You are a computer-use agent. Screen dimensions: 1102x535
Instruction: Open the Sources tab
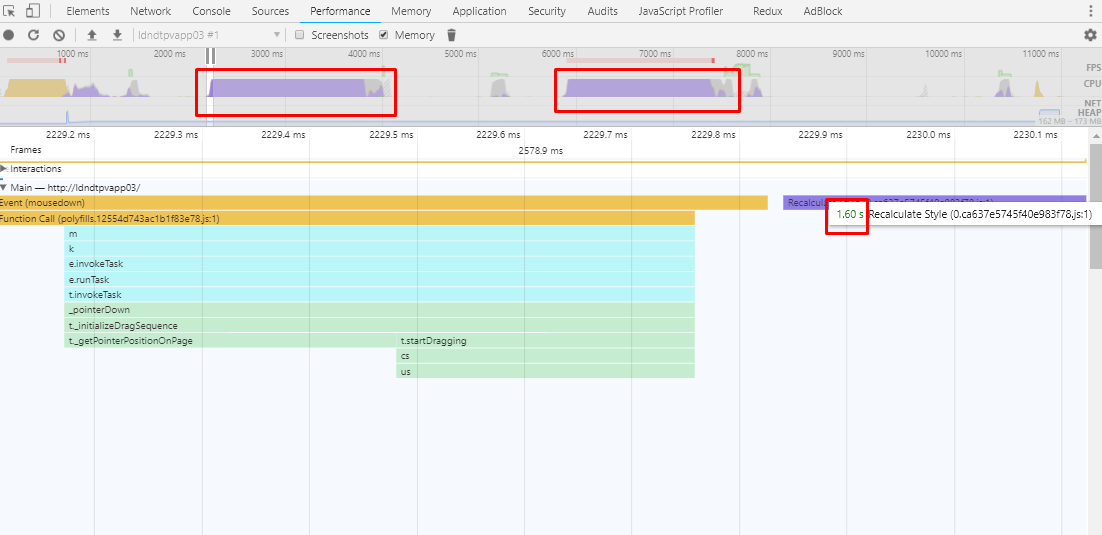270,11
